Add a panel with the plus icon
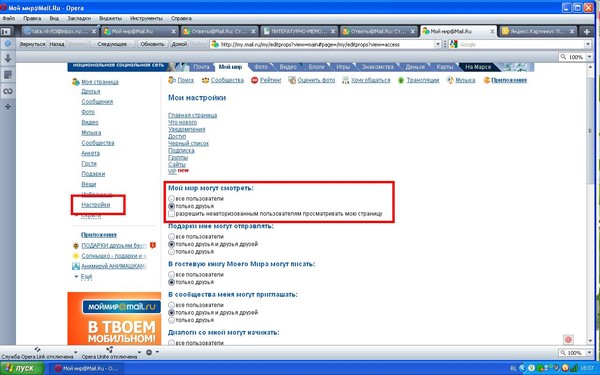The image size is (600, 375). 8,107
